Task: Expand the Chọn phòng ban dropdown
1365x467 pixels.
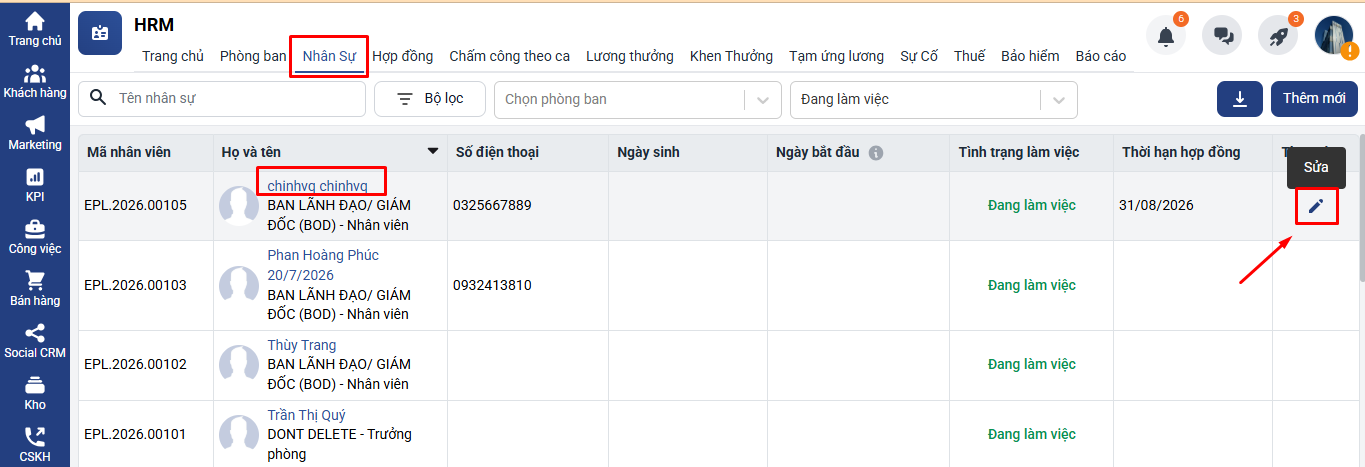Action: click(764, 99)
